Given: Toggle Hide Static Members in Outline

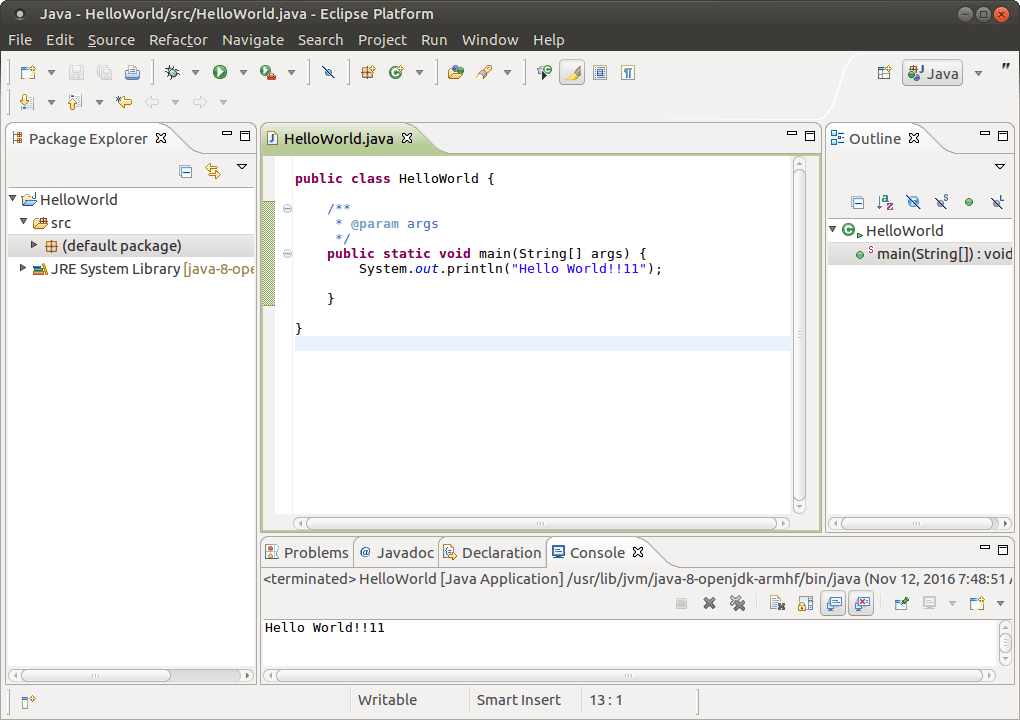Looking at the screenshot, I should click(x=941, y=202).
